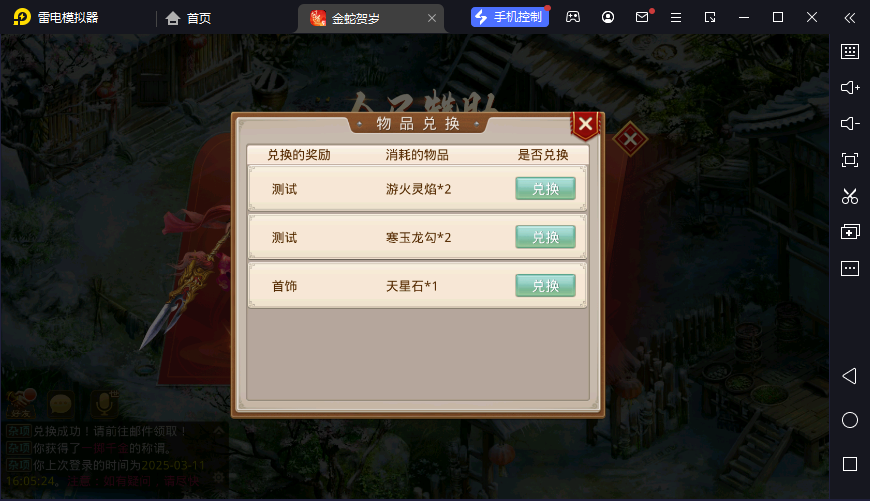Close the 物品兑换 dialog with red X
The height and width of the screenshot is (501, 870).
coord(585,125)
